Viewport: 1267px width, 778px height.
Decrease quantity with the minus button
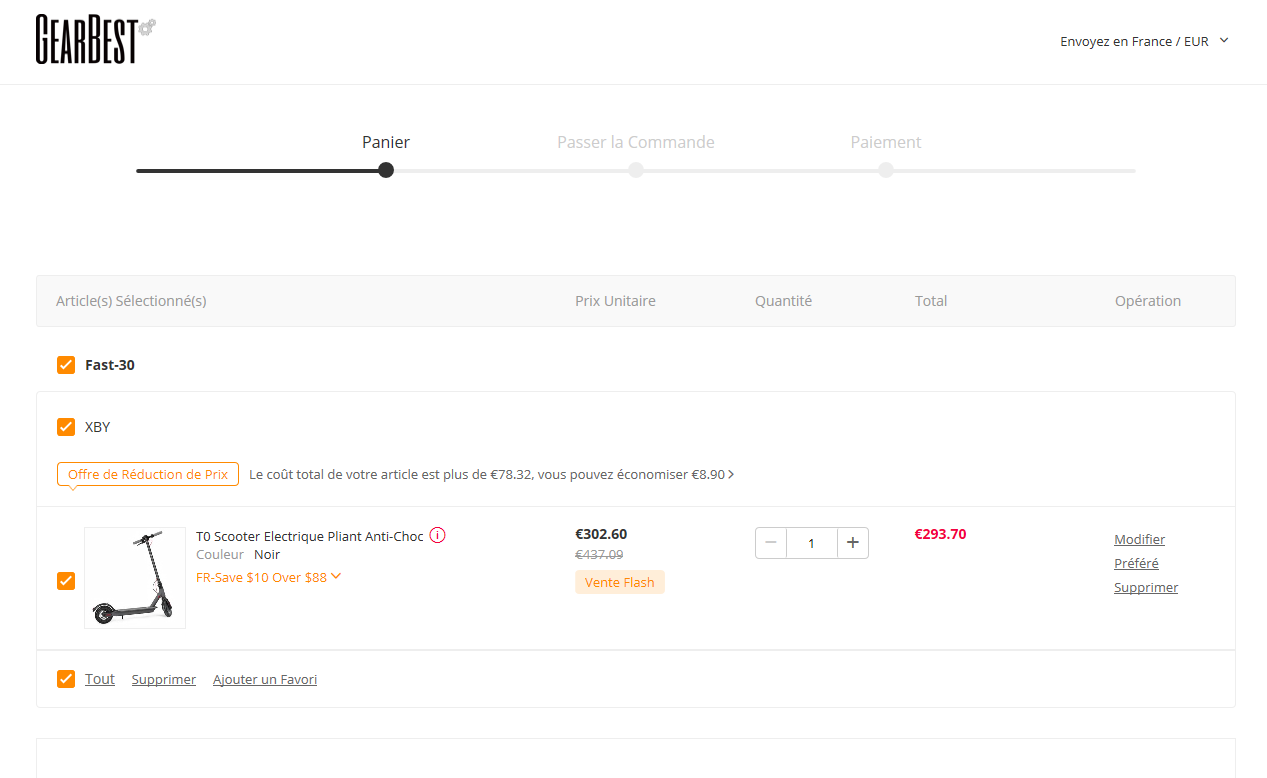[771, 543]
